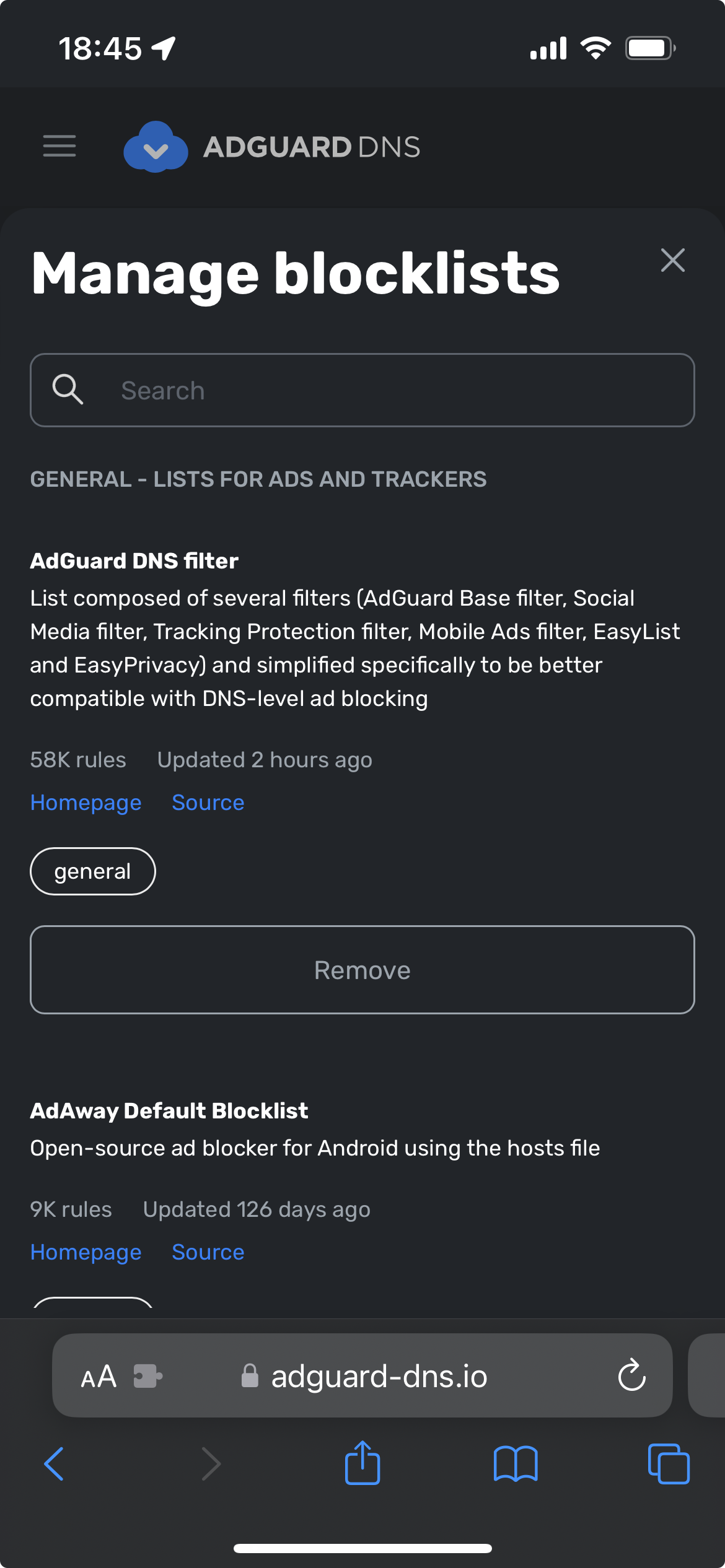Select the general tag on AdGuard DNS filter

pyautogui.click(x=92, y=871)
